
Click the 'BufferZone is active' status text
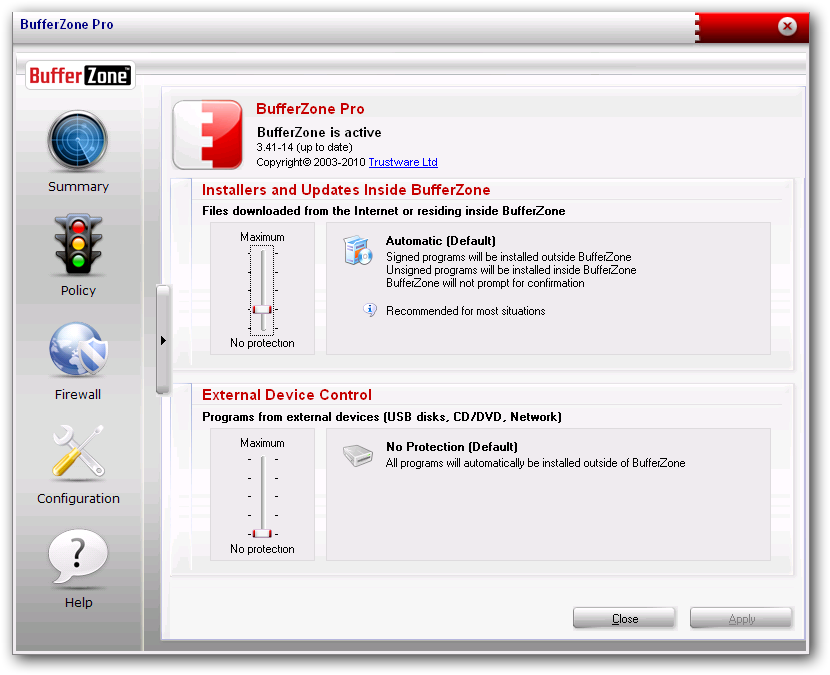point(319,132)
